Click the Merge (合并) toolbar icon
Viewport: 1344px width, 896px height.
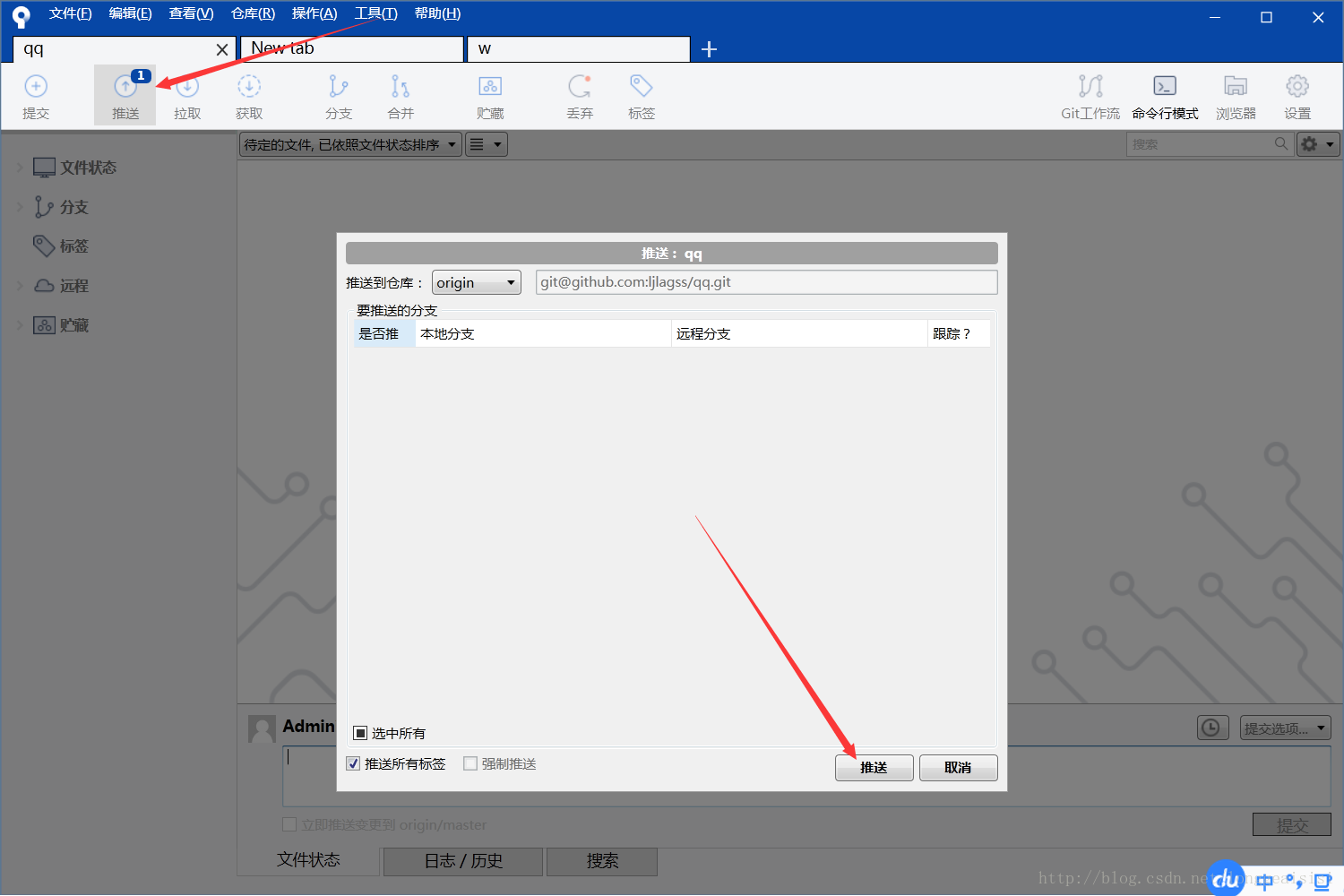point(401,96)
